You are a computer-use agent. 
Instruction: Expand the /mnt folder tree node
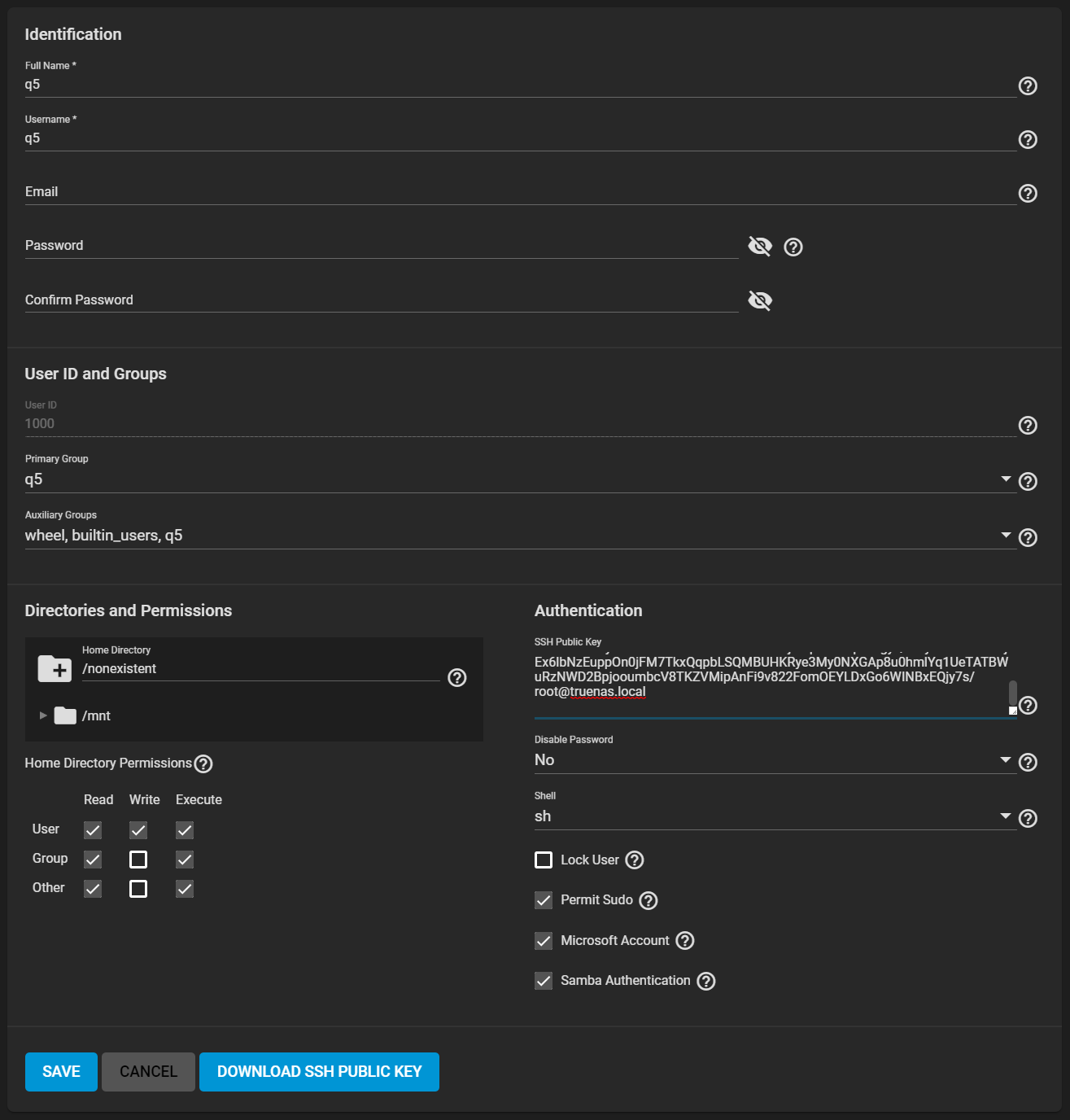44,715
